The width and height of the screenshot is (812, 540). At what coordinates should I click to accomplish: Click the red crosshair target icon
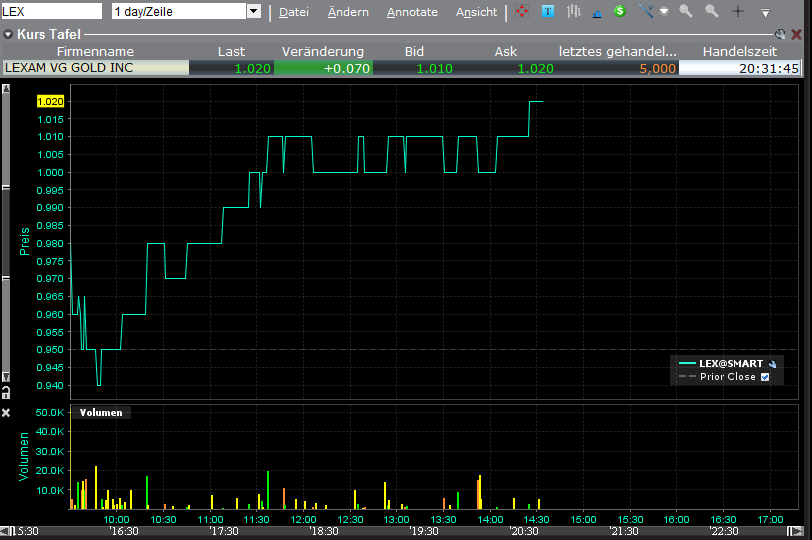tap(523, 12)
